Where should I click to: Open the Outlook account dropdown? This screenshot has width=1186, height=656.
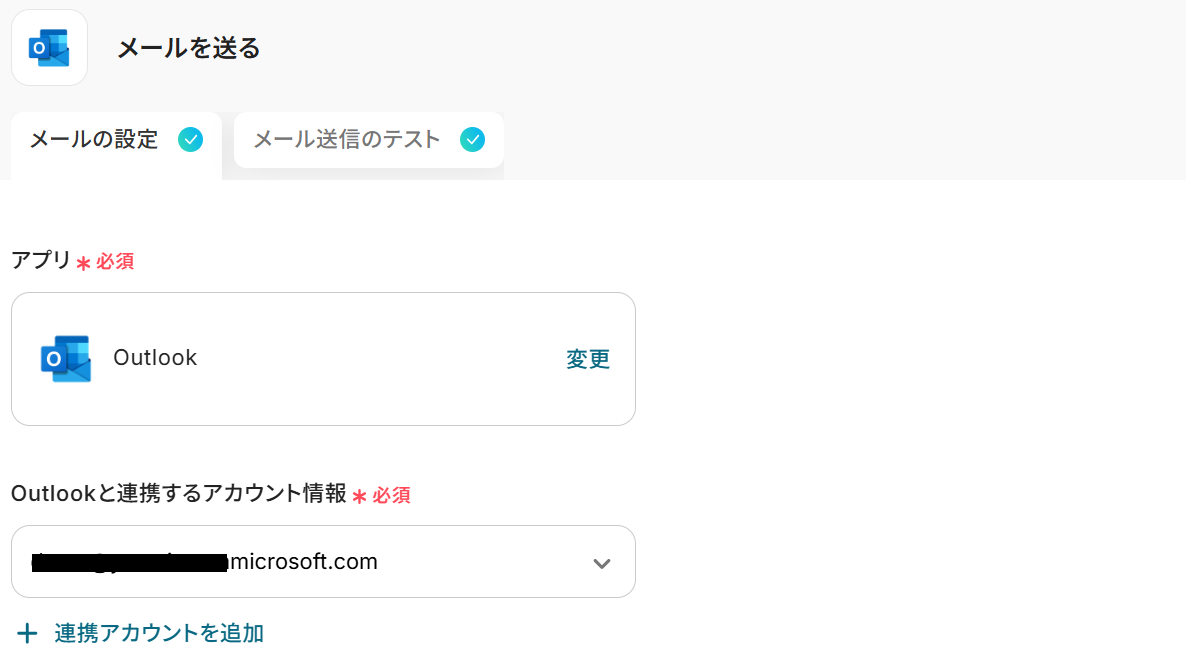(322, 562)
